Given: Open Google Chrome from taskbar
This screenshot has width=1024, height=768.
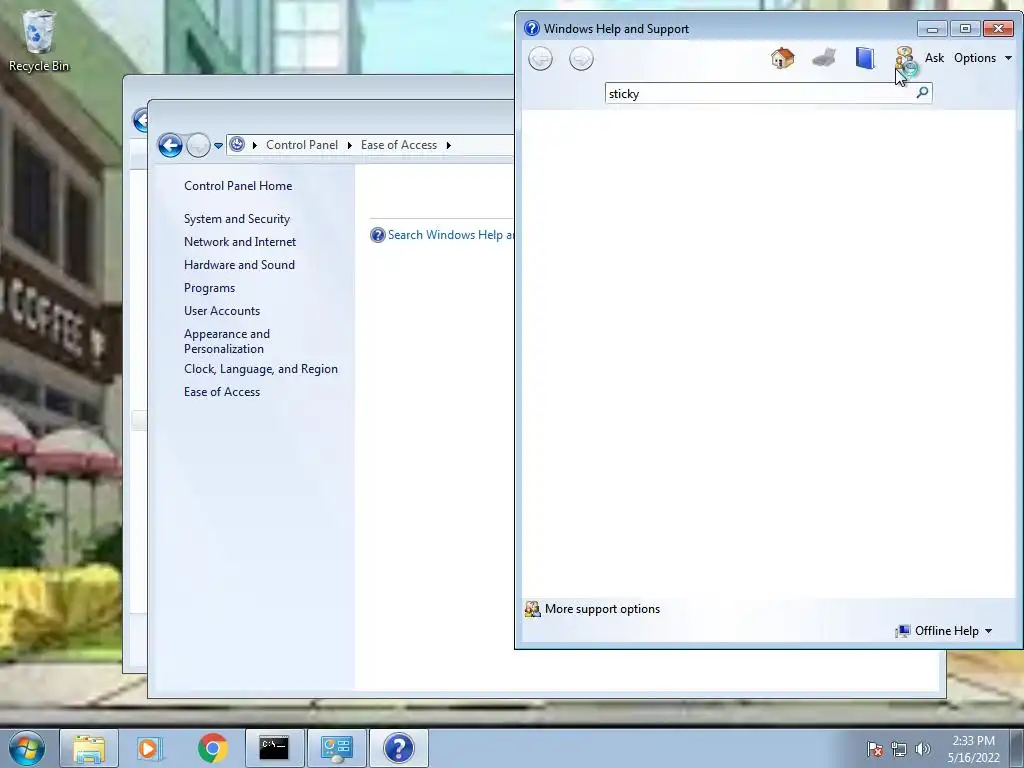Looking at the screenshot, I should point(212,748).
